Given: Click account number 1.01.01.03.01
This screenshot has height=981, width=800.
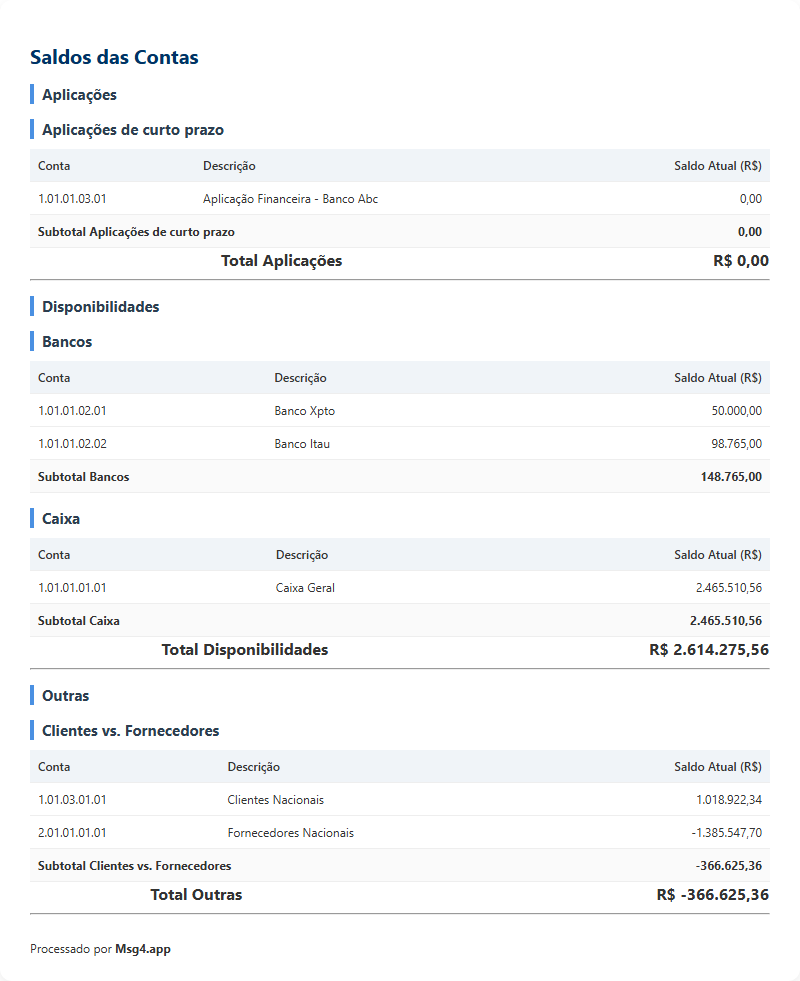Looking at the screenshot, I should (72, 199).
